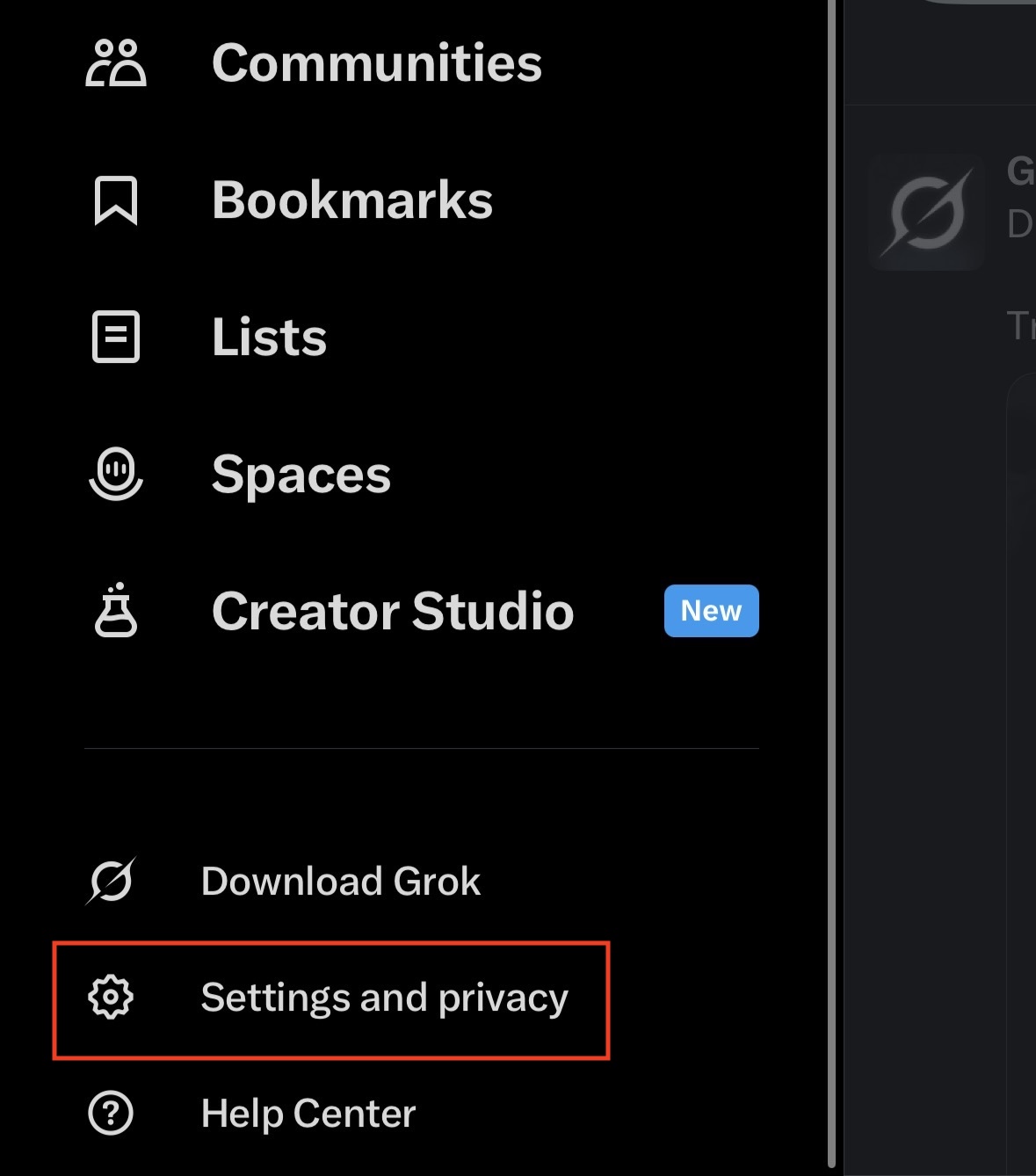Click the blue New badge
Image resolution: width=1036 pixels, height=1176 pixels.
pos(711,611)
